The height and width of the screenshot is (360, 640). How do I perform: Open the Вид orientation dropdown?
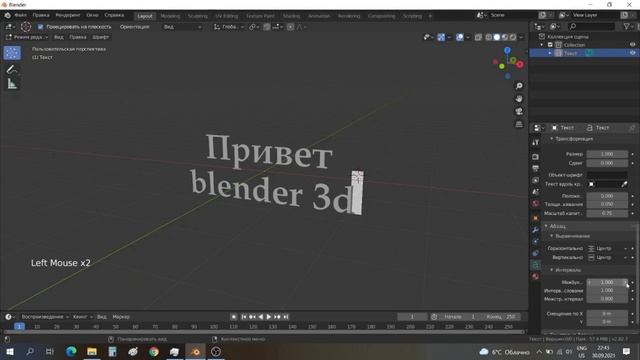point(182,27)
